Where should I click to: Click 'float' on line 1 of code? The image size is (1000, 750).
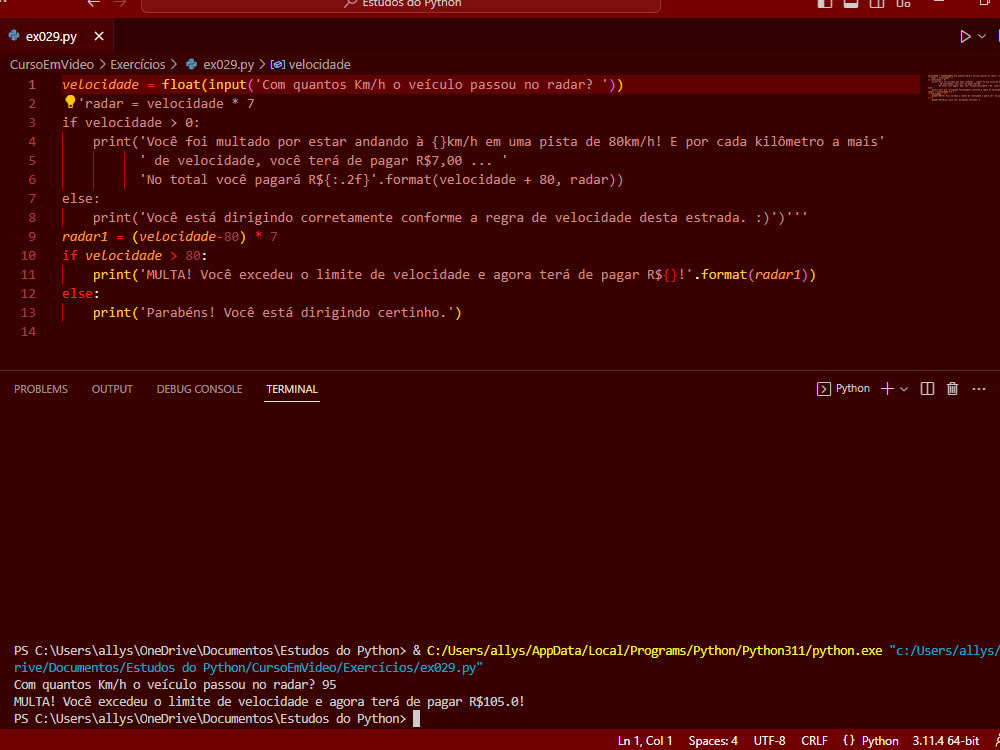[181, 84]
